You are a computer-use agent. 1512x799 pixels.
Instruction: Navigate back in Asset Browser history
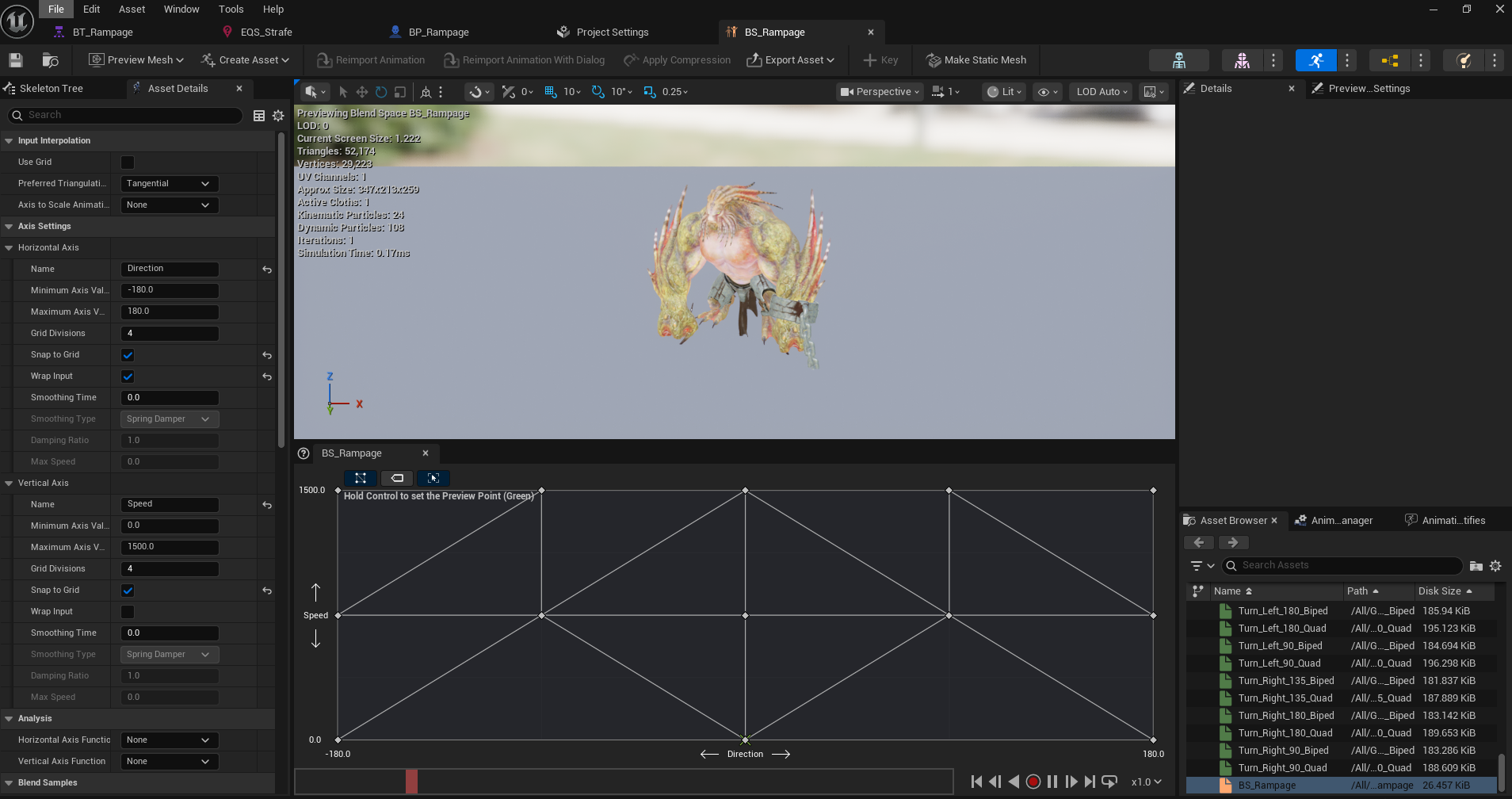[x=1199, y=543]
